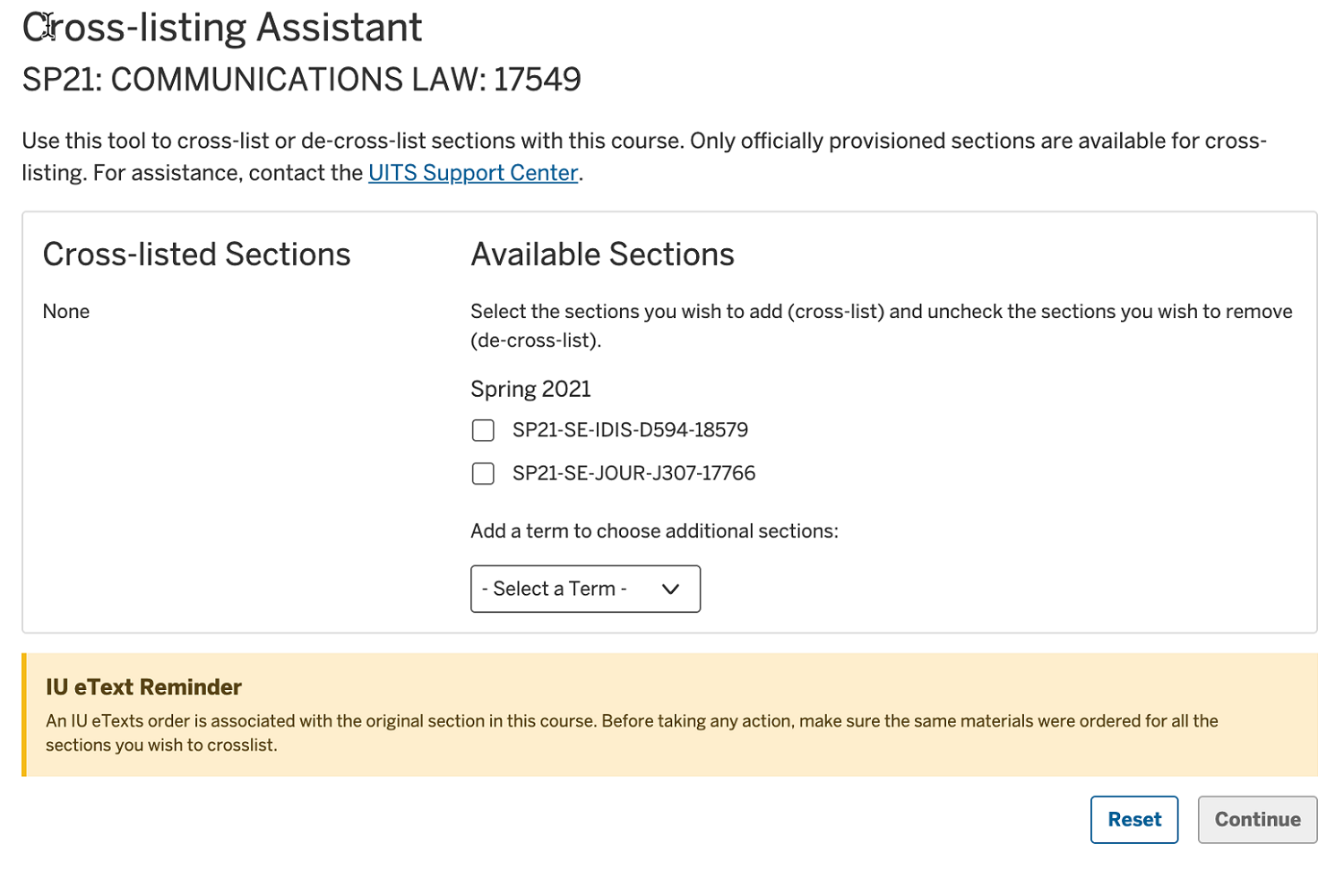Click the Cross-listing Assistant page title
Screen dimensions: 1344x896
[222, 28]
